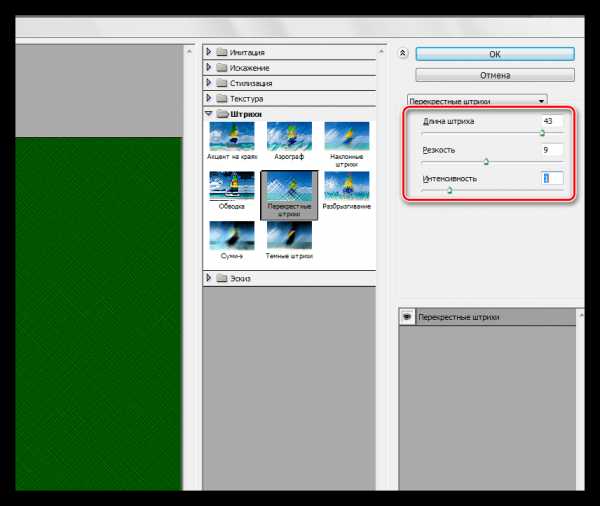Choose the Суми-э filter thumbnail
The image size is (600, 506).
coord(230,235)
